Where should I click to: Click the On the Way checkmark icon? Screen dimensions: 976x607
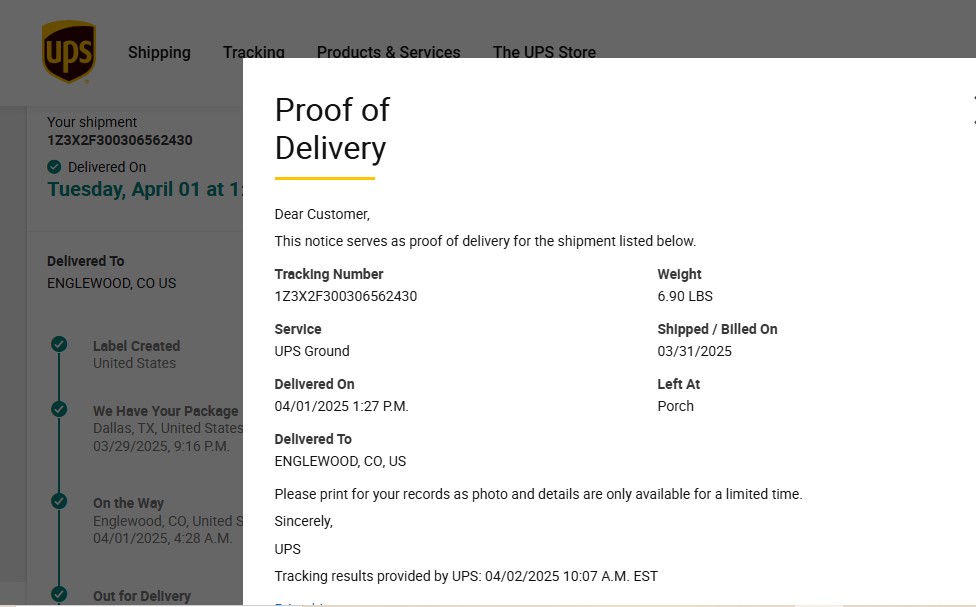click(x=59, y=501)
